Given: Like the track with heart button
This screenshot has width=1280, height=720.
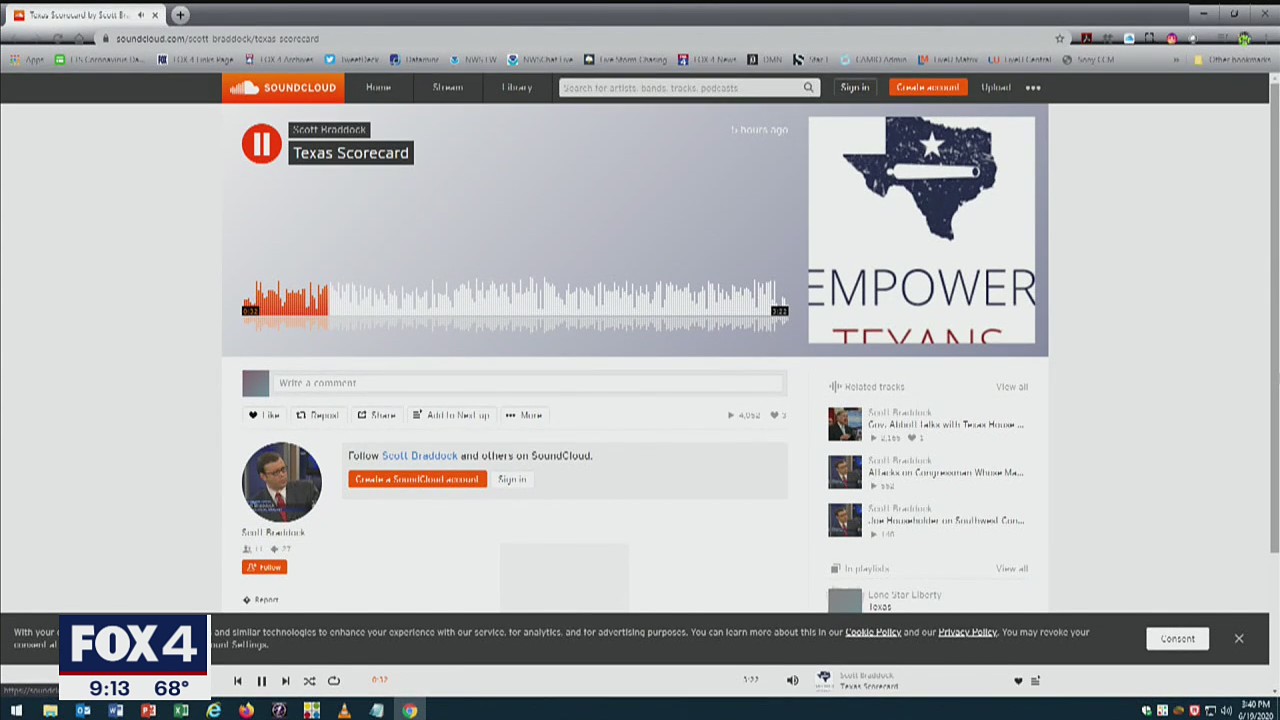Looking at the screenshot, I should click(265, 415).
